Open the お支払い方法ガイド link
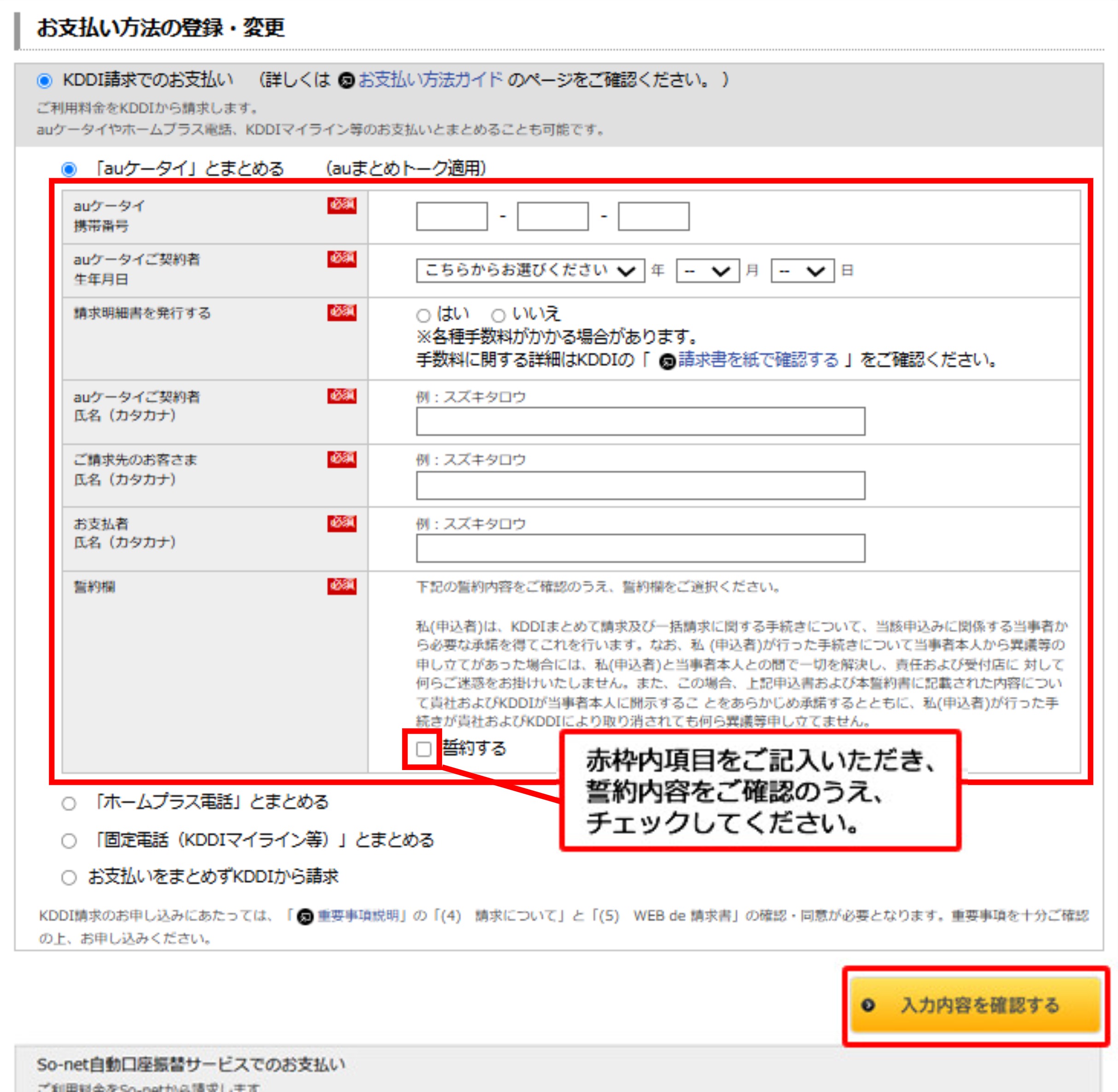Viewport: 1118px width, 1092px height. pyautogui.click(x=431, y=80)
